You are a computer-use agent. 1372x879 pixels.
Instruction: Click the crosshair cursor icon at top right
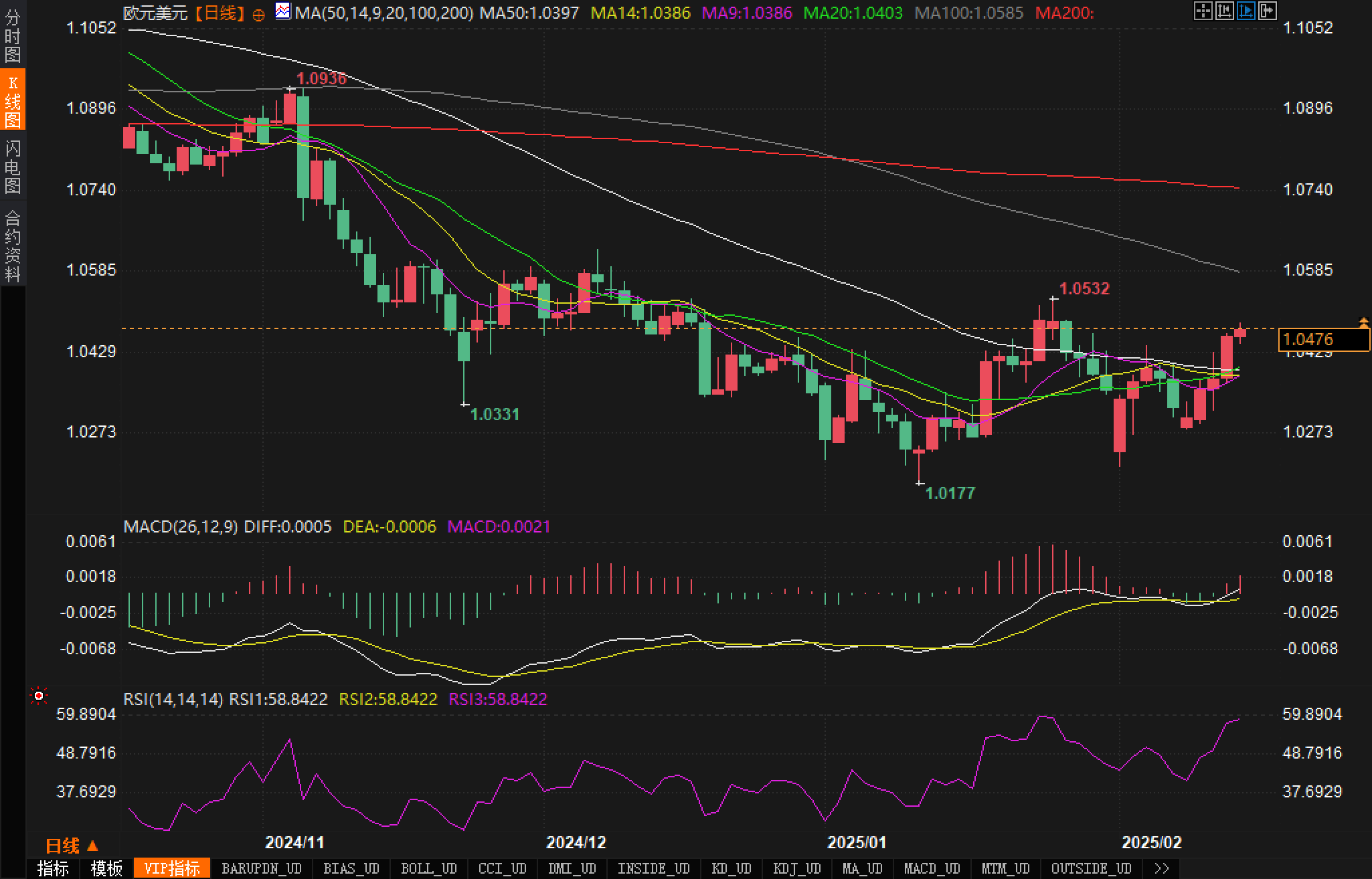coord(1203,11)
